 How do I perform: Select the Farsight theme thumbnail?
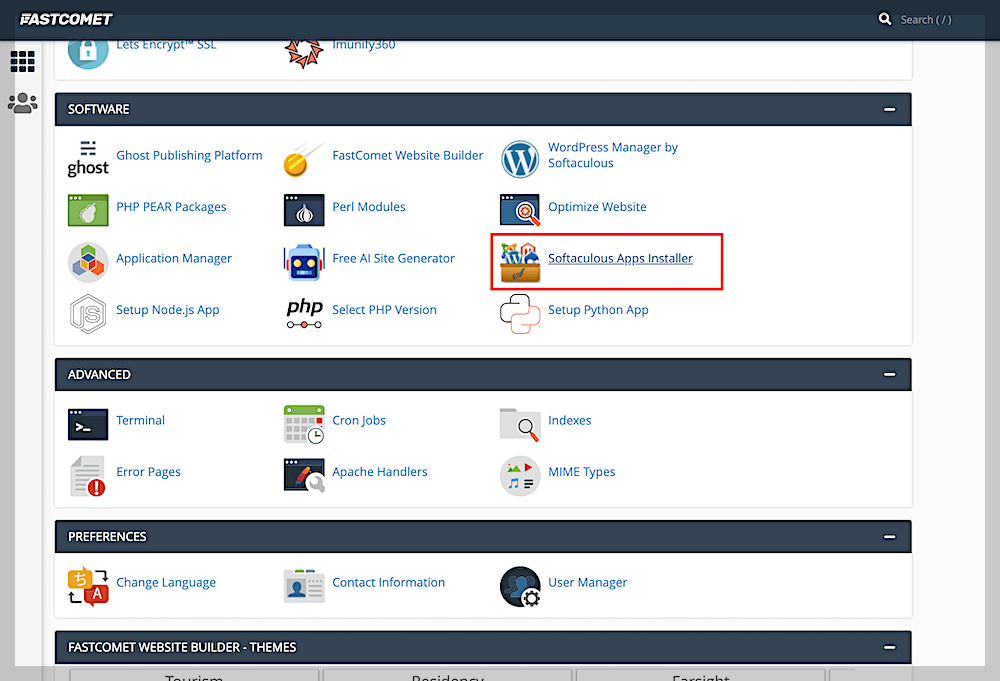[700, 675]
